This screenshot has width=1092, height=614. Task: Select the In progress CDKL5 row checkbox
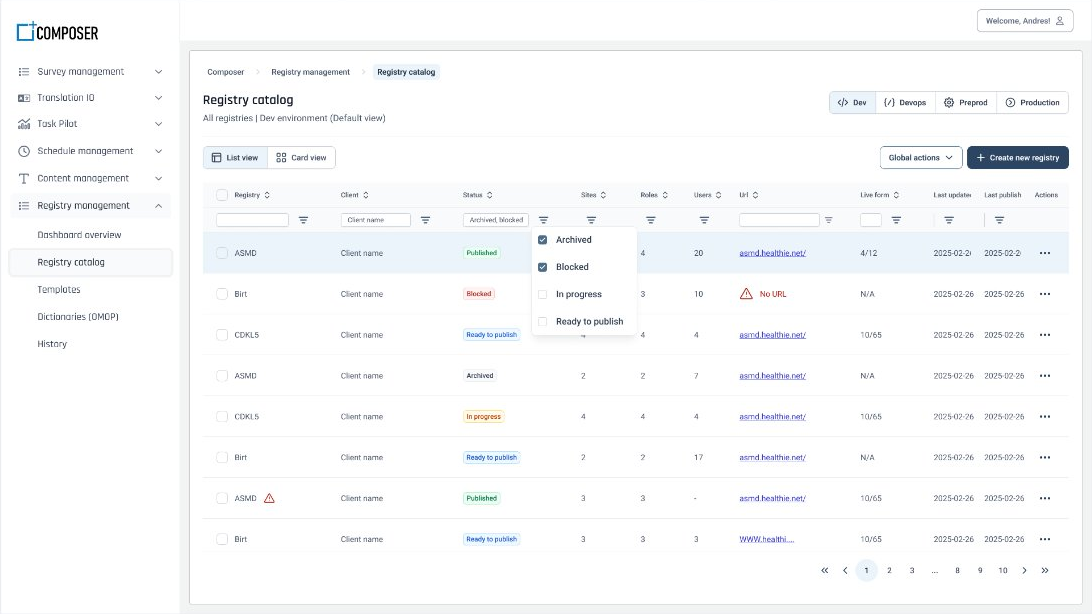pos(222,416)
